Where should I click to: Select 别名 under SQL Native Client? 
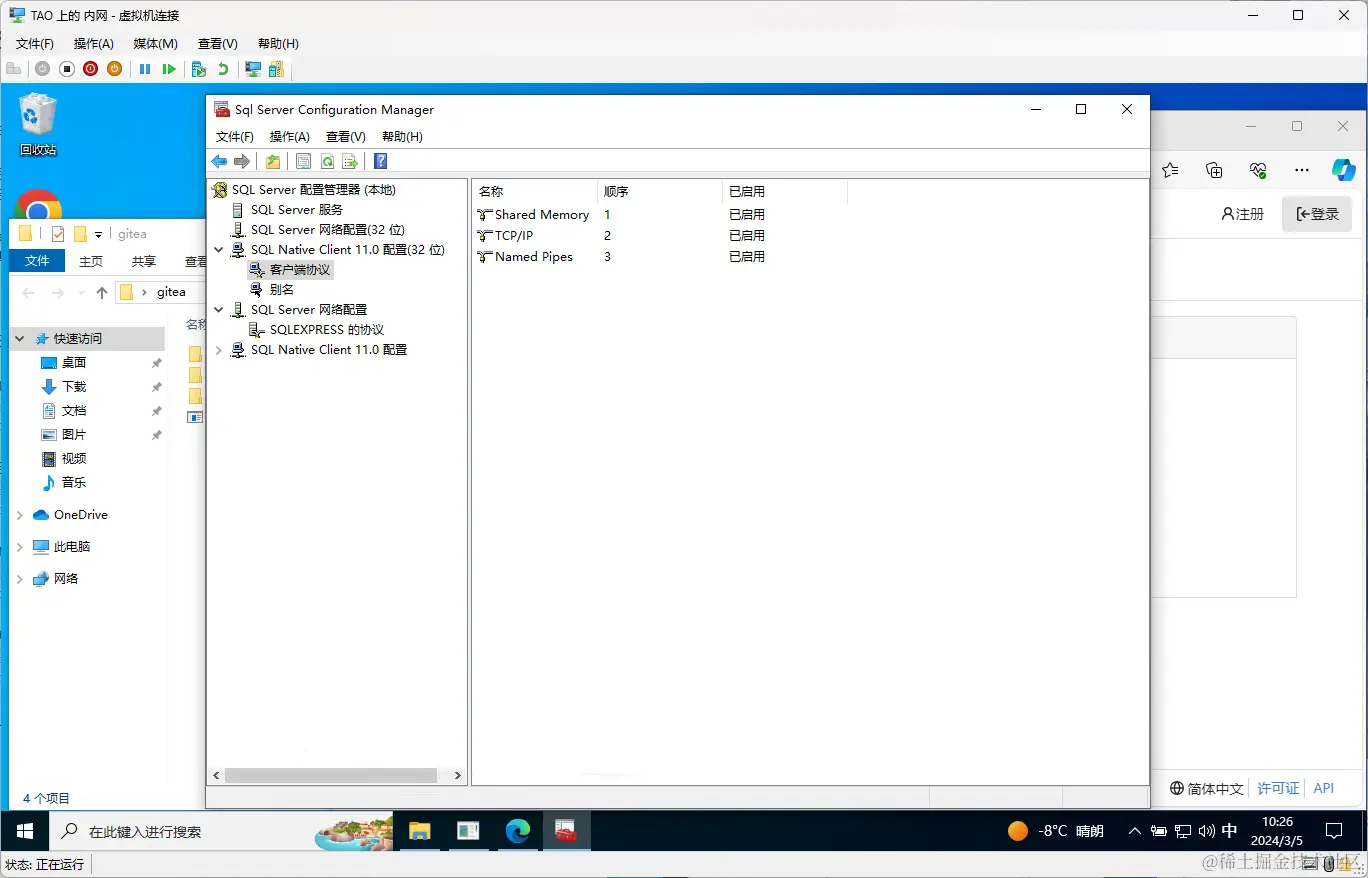pos(282,290)
